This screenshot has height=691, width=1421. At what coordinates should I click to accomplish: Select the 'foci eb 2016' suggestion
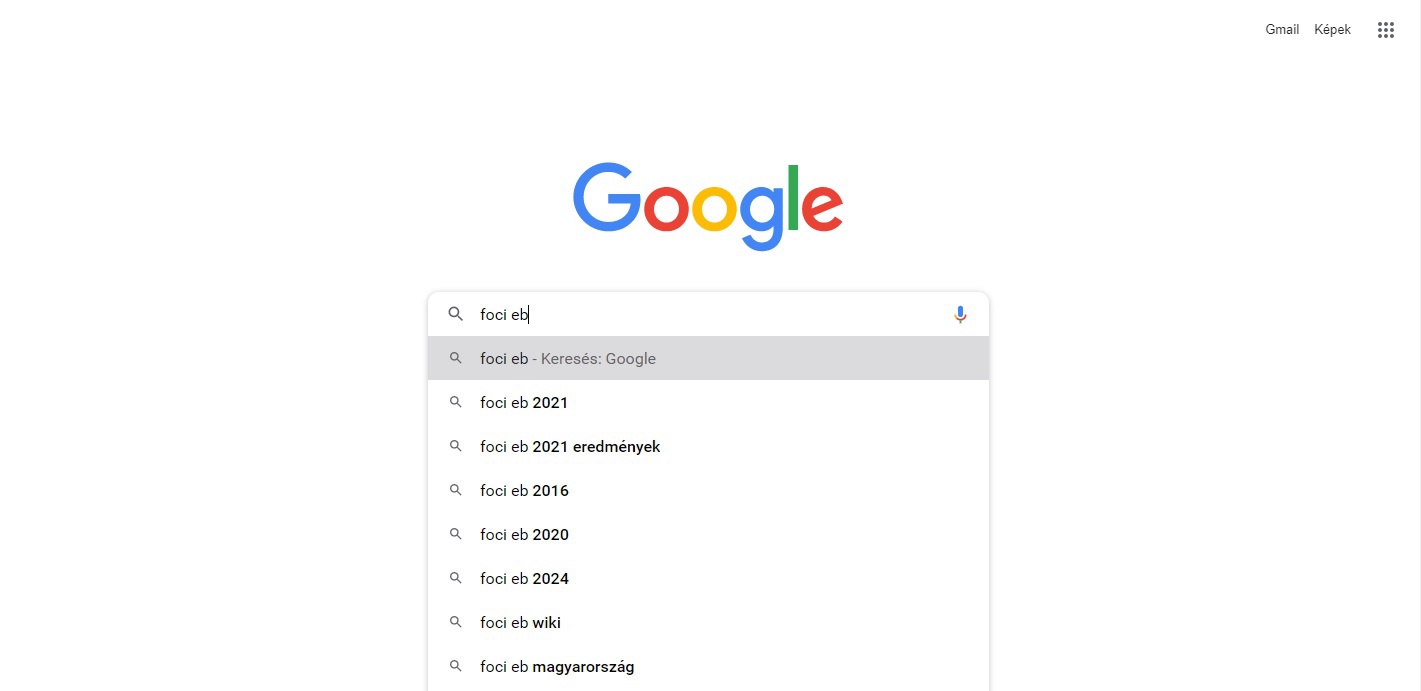[x=708, y=490]
